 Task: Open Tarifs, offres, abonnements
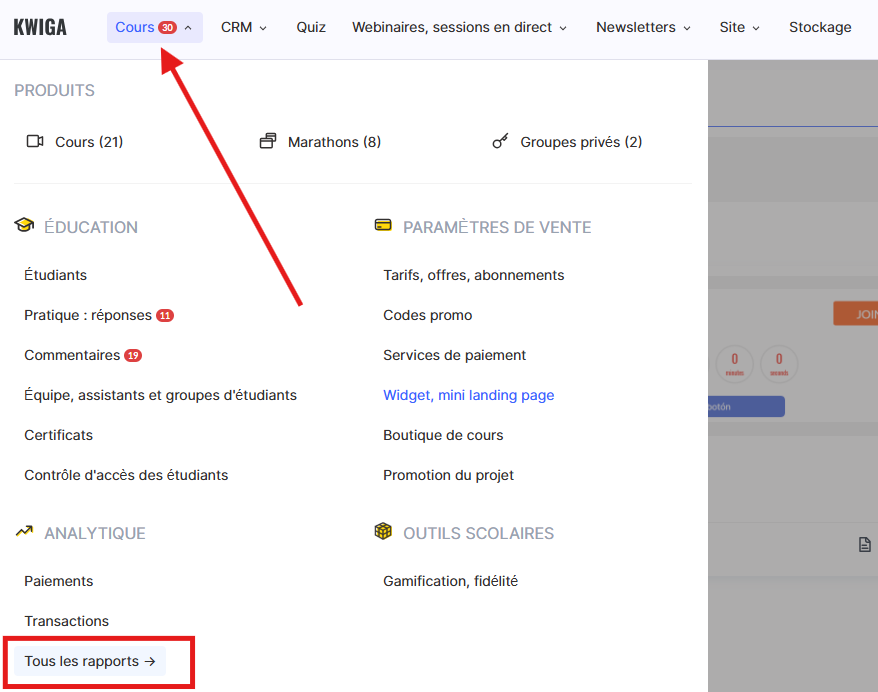[474, 275]
